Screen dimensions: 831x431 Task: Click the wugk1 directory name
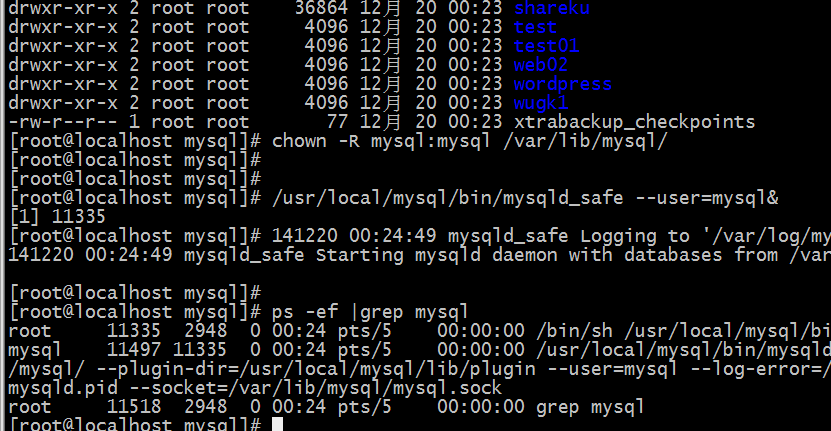click(x=541, y=103)
